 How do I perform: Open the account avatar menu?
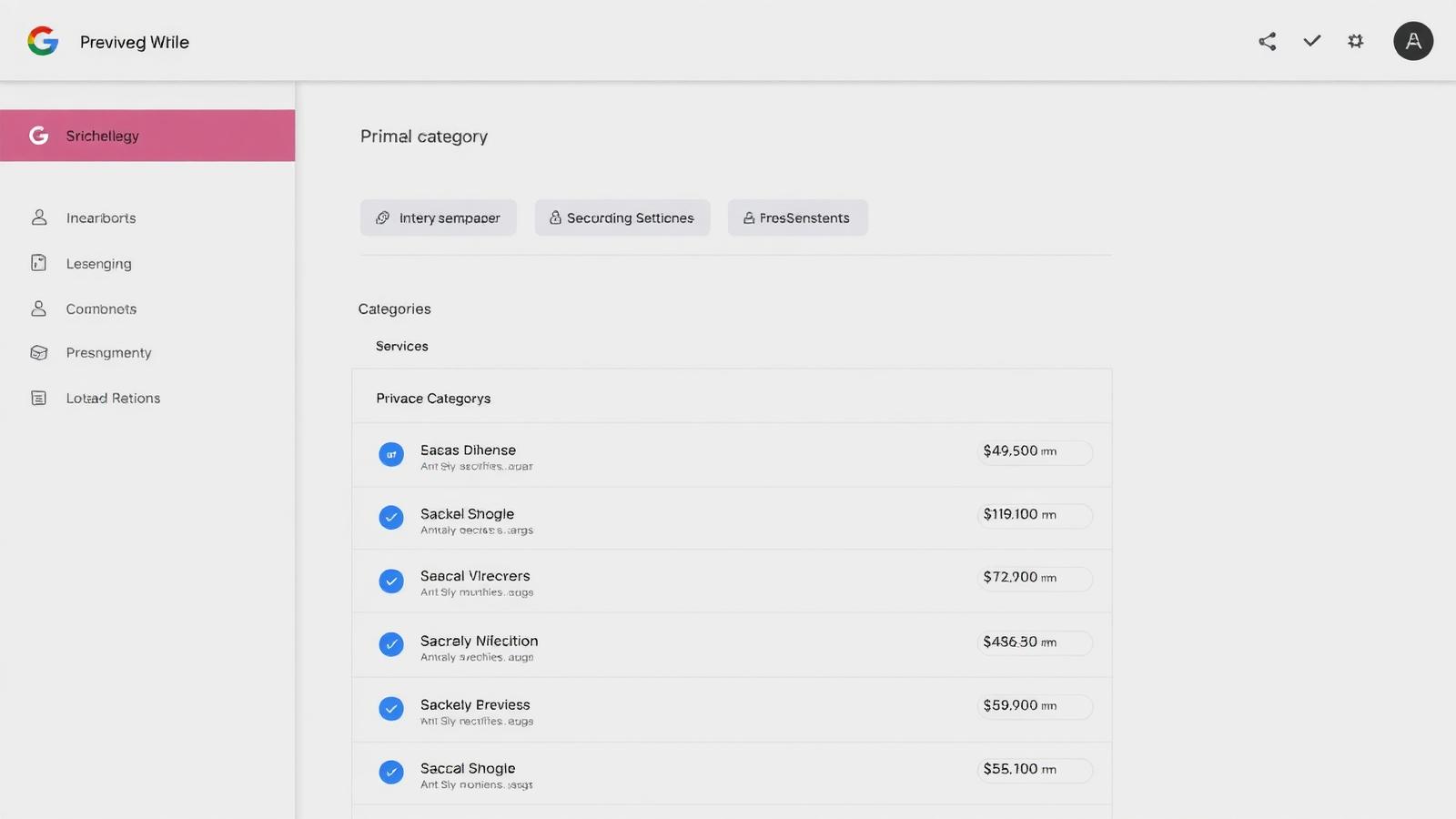point(1413,41)
